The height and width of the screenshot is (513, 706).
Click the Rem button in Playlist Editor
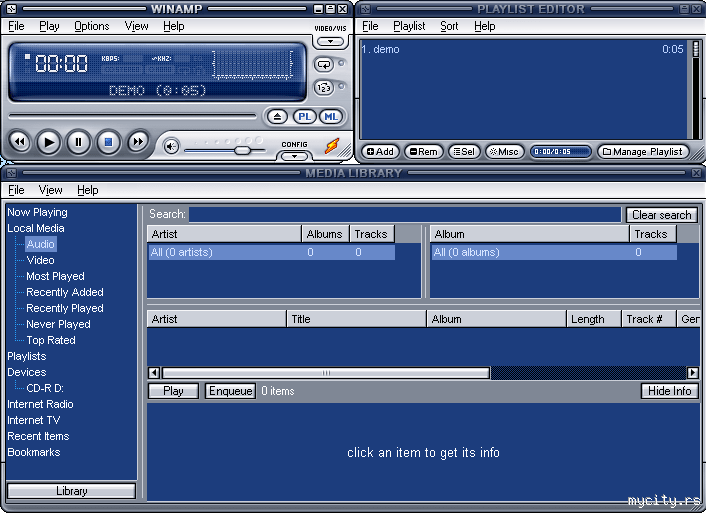tap(424, 152)
